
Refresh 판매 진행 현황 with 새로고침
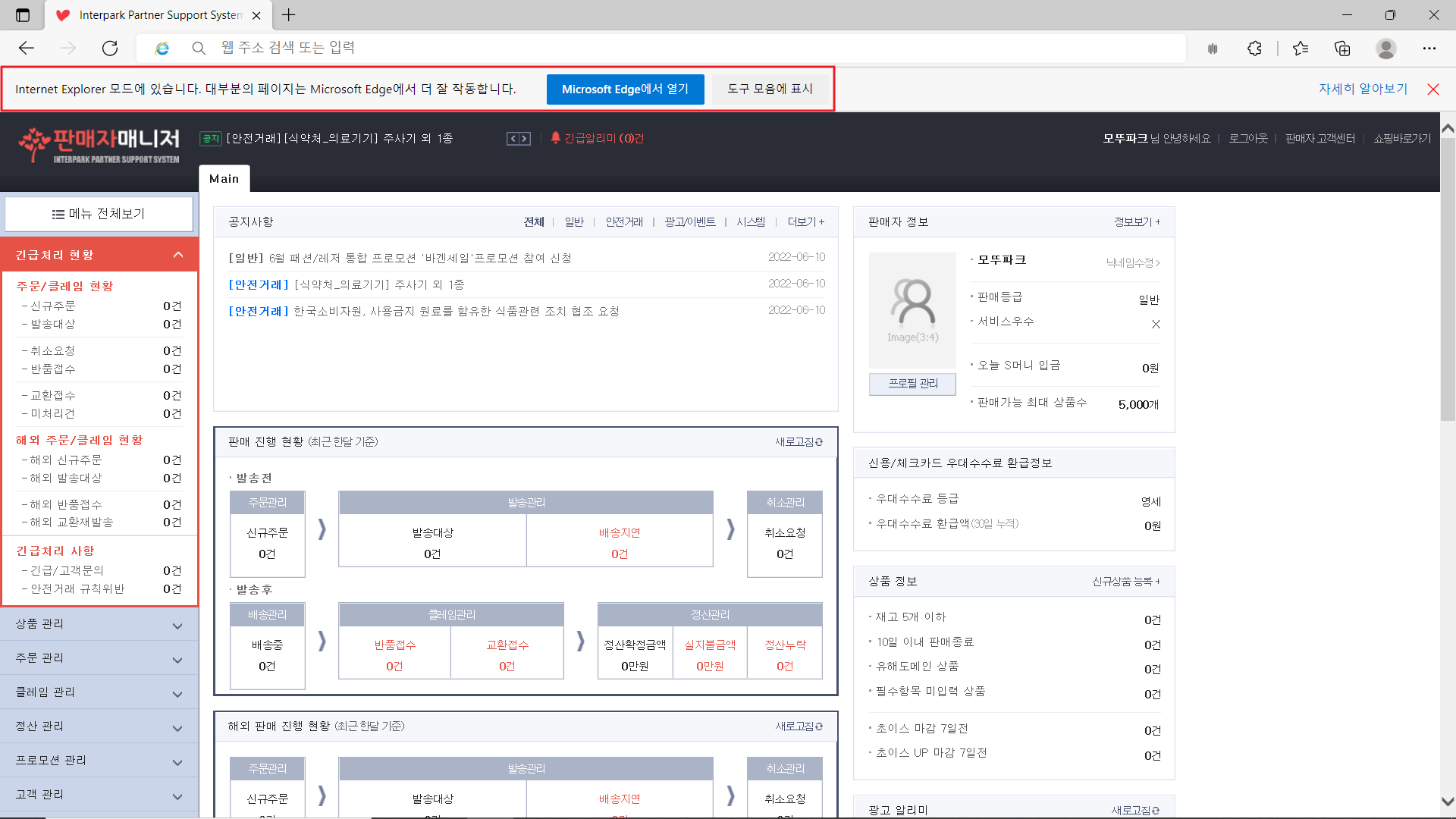[x=799, y=442]
